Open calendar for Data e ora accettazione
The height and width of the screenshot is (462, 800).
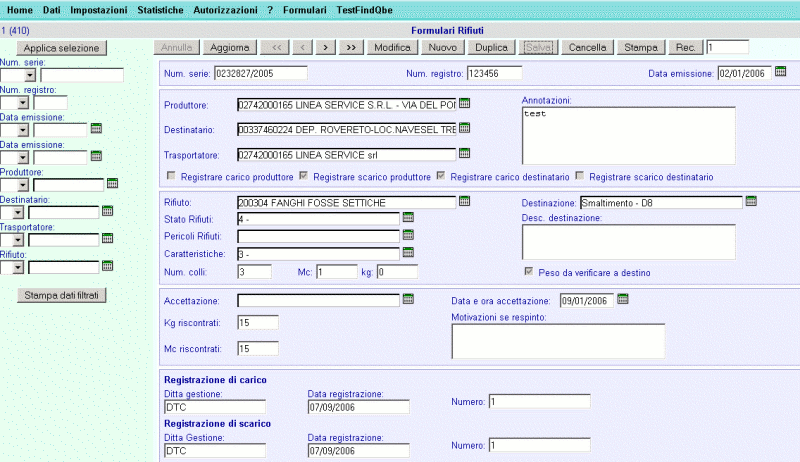(x=622, y=299)
